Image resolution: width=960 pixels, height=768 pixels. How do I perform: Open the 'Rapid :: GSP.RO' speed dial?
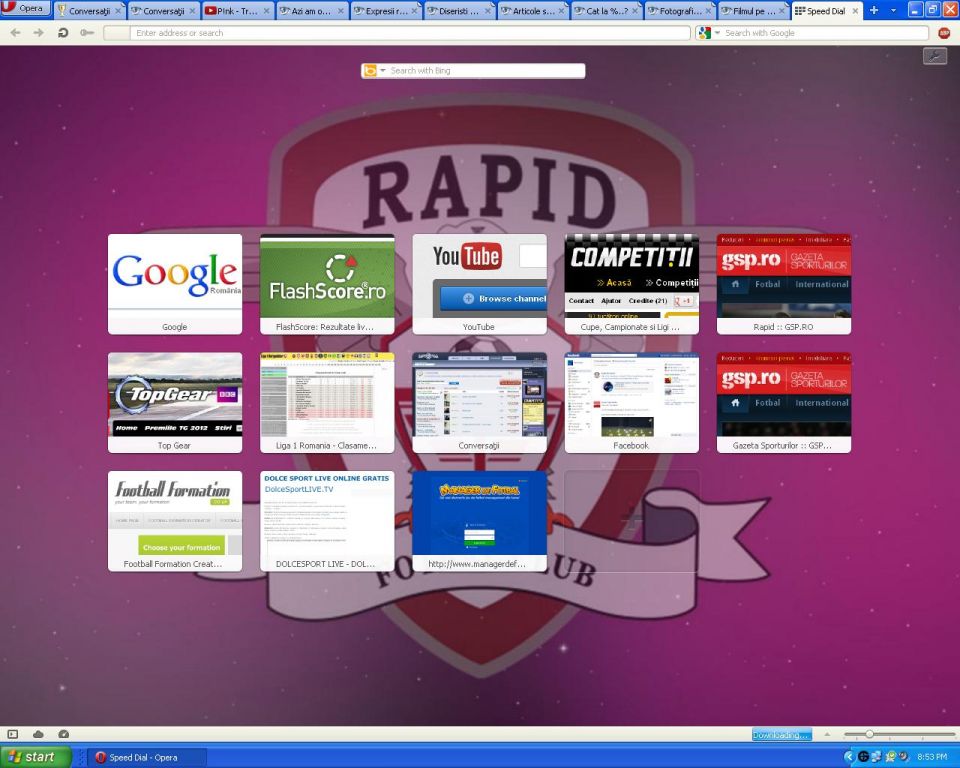coord(784,284)
